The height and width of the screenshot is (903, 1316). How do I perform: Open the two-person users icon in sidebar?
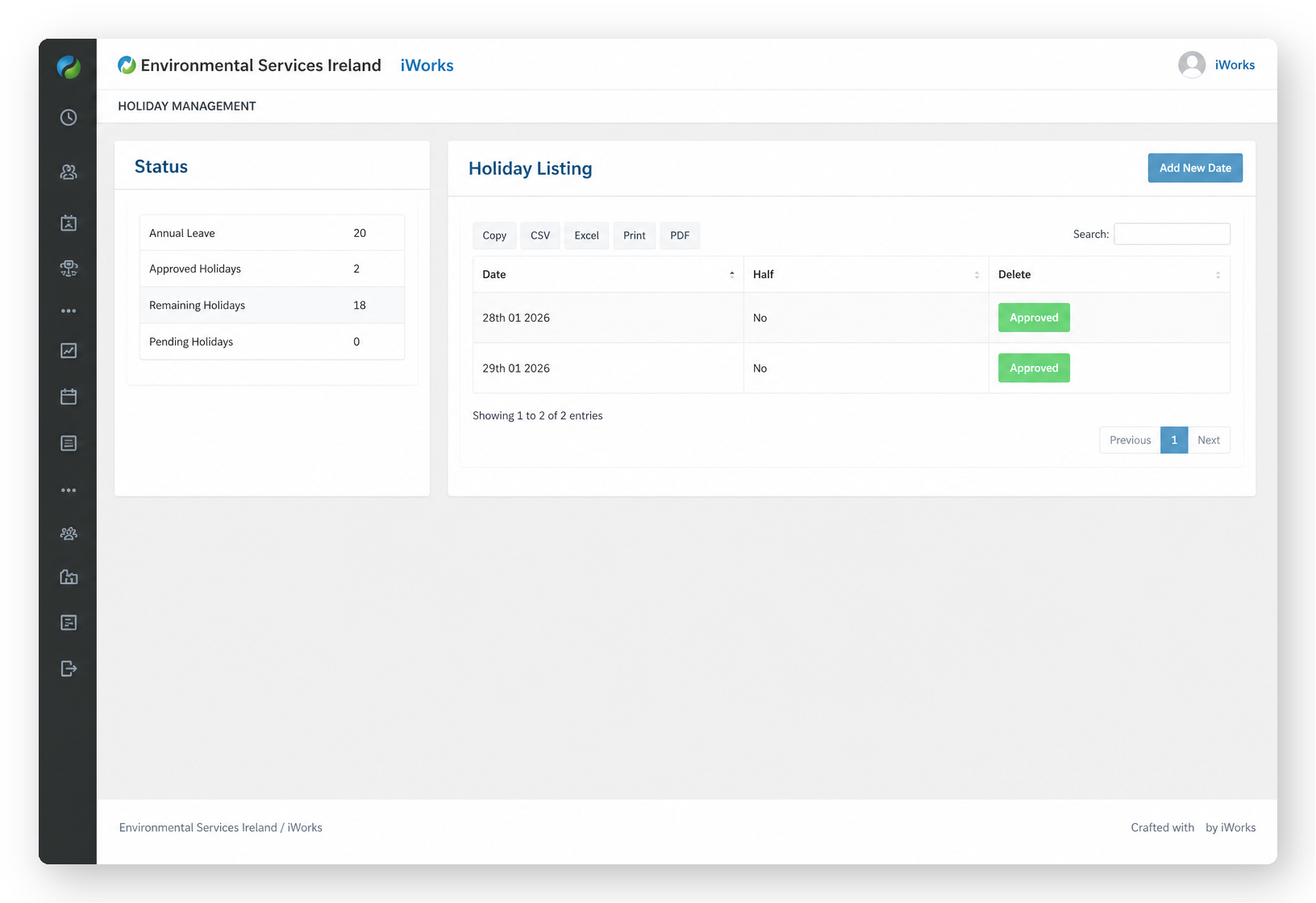(69, 172)
